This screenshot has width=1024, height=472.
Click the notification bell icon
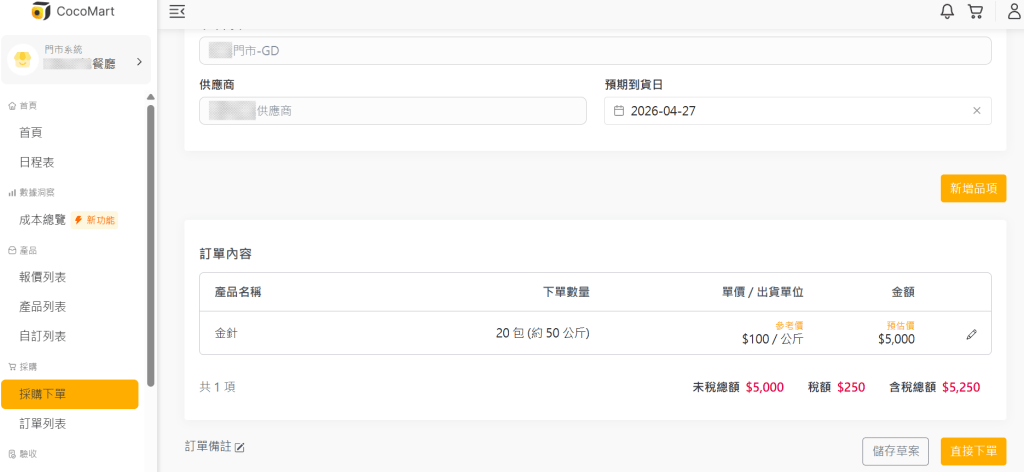tap(947, 12)
